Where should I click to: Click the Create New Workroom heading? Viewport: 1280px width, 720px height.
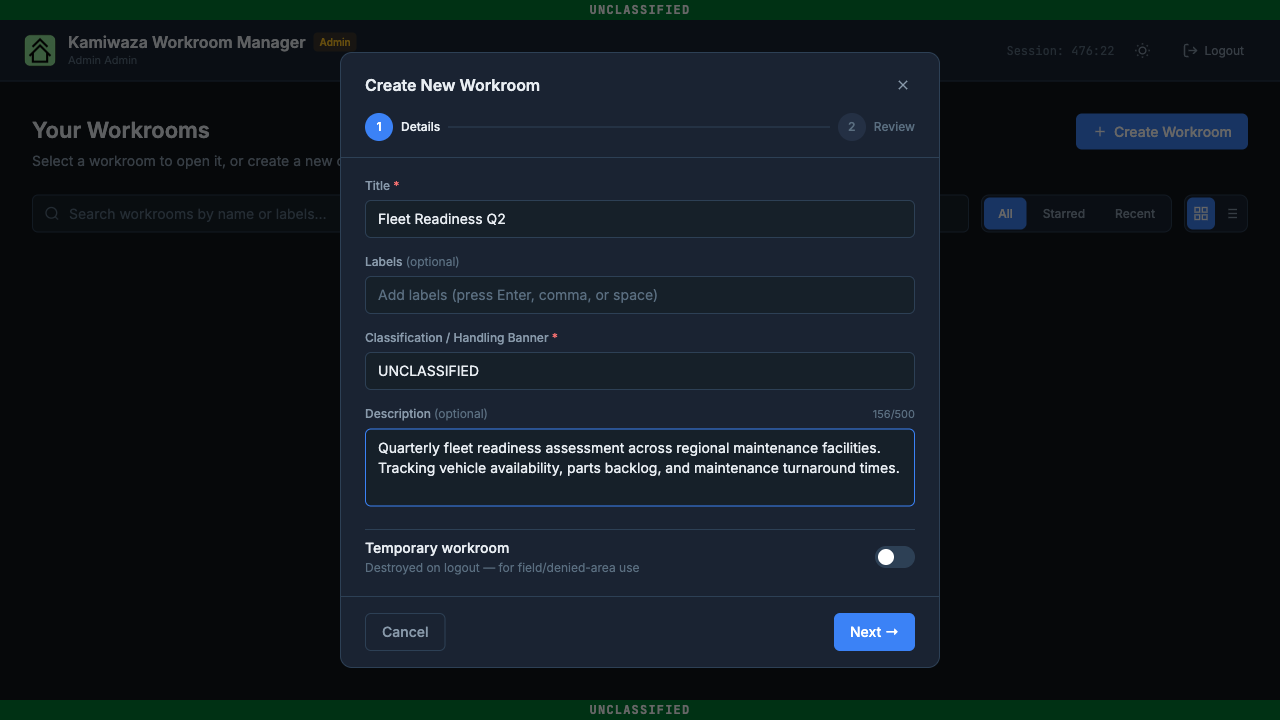tap(452, 85)
